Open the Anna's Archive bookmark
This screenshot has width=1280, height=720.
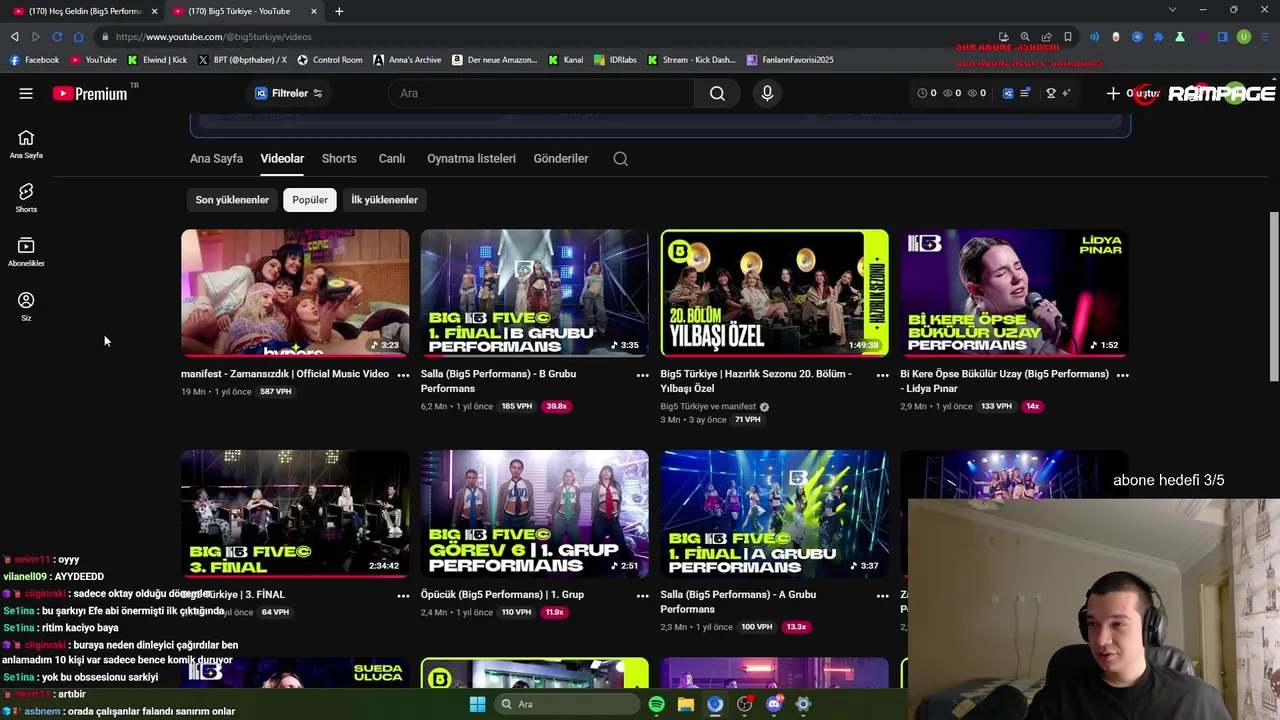(407, 60)
